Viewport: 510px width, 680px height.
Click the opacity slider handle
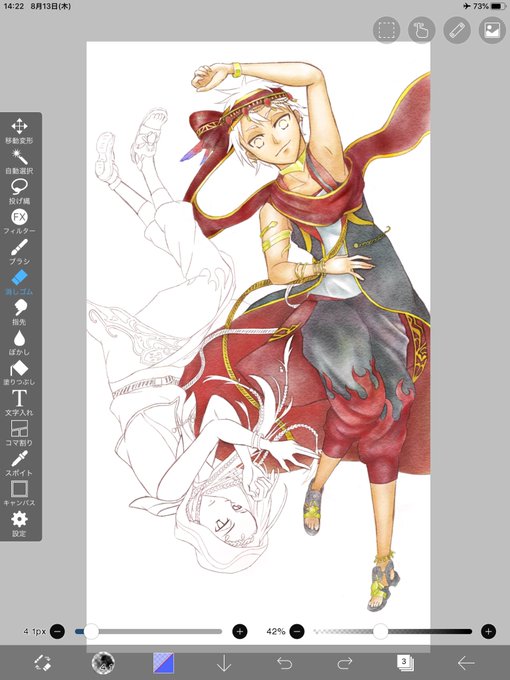point(380,631)
